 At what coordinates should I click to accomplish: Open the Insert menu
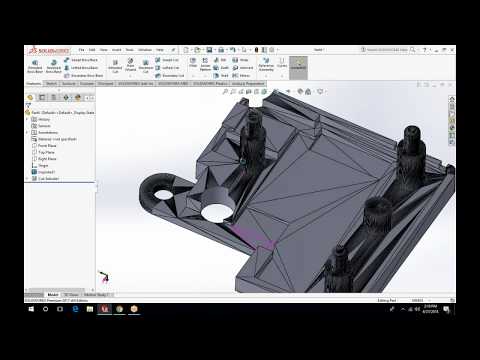tap(116, 50)
